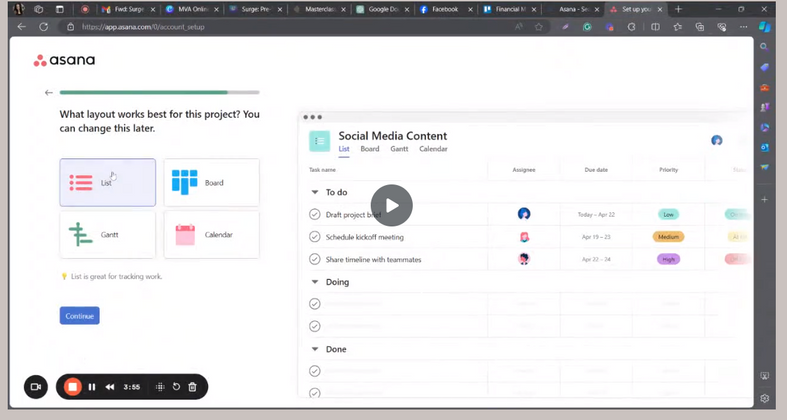Viewport: 787px width, 420px height.
Task: Click the Social Media Content title
Action: click(x=392, y=136)
